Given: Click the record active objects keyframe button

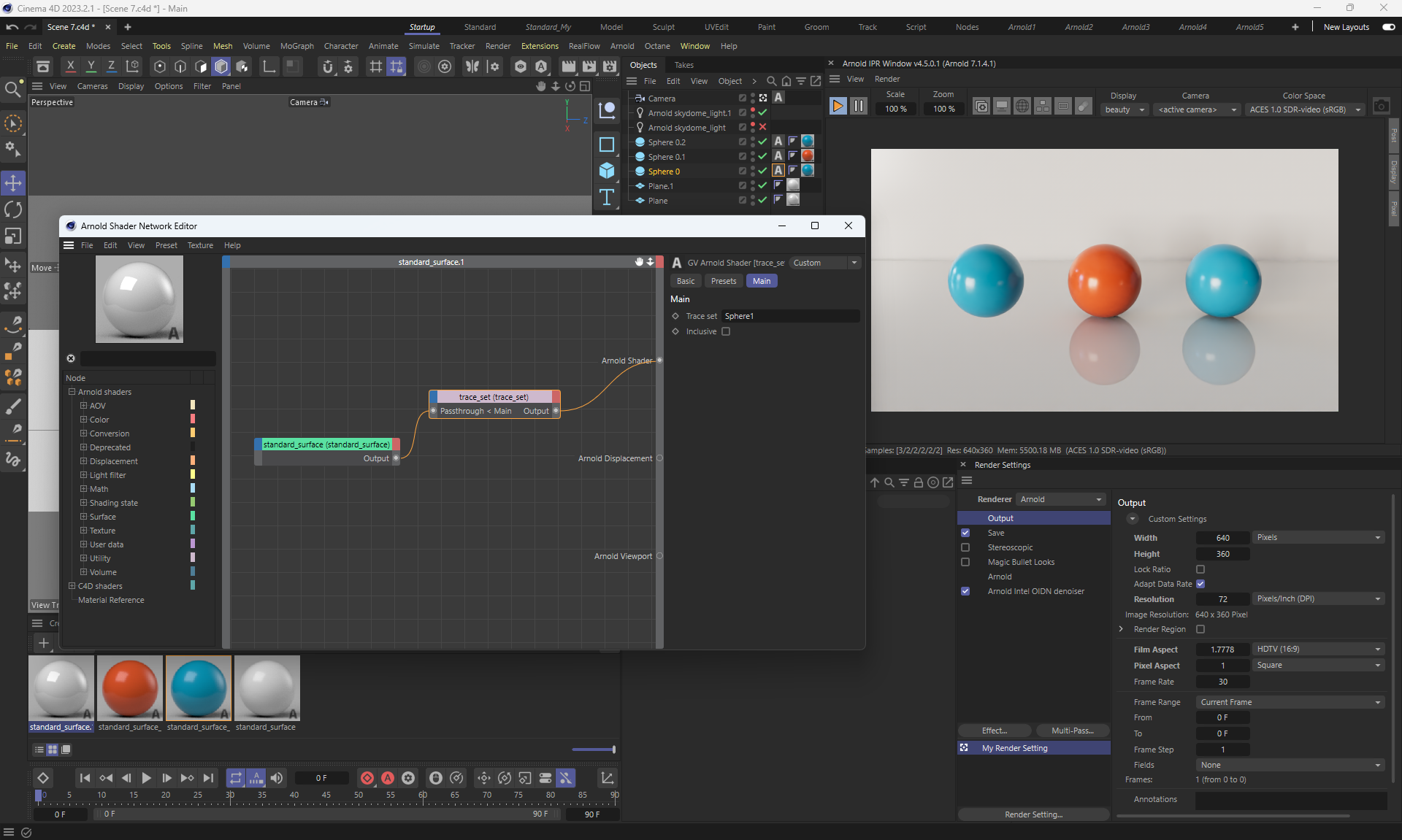Looking at the screenshot, I should pyautogui.click(x=367, y=779).
